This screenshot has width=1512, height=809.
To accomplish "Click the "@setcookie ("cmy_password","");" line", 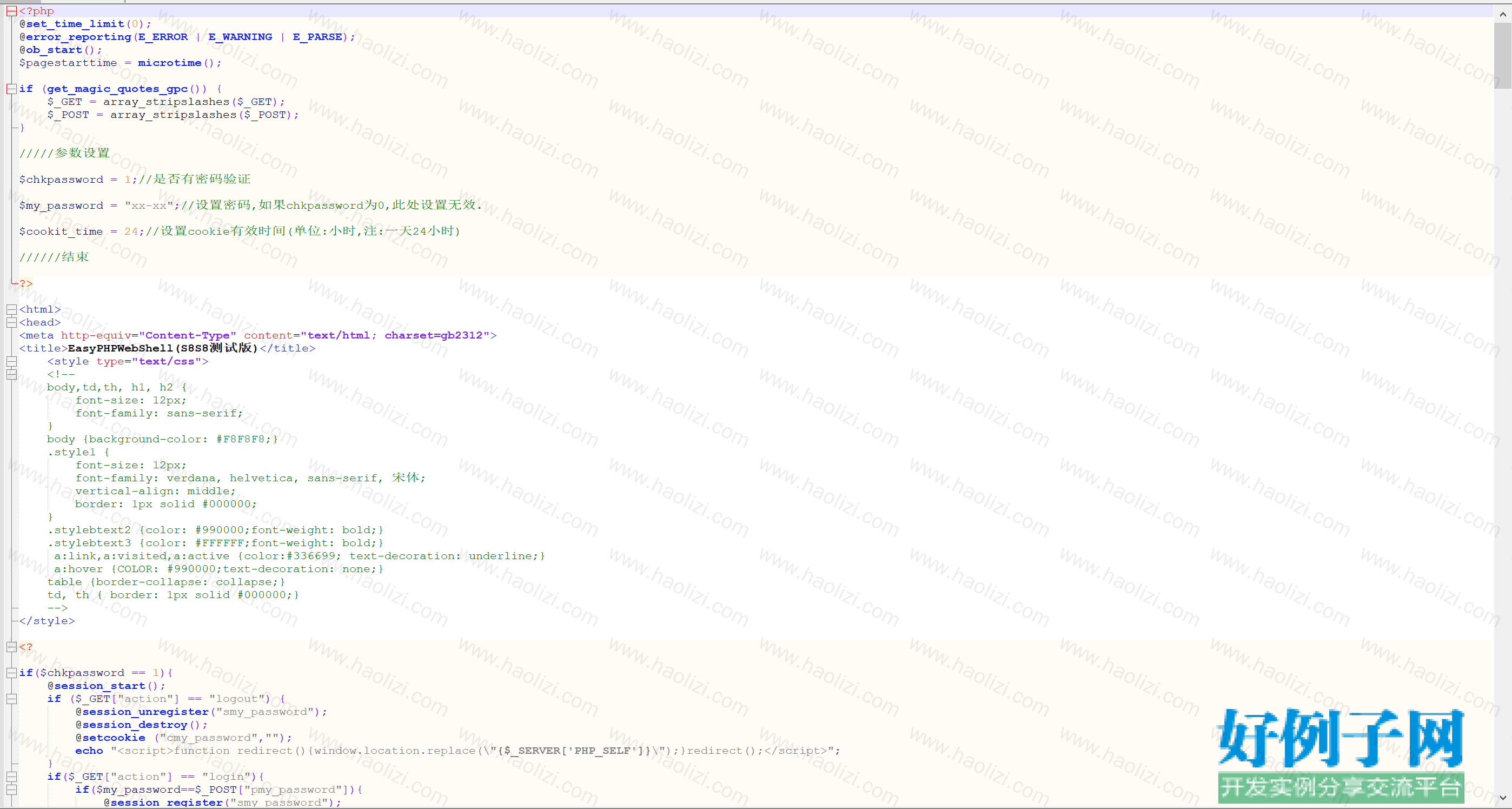I will (x=184, y=738).
